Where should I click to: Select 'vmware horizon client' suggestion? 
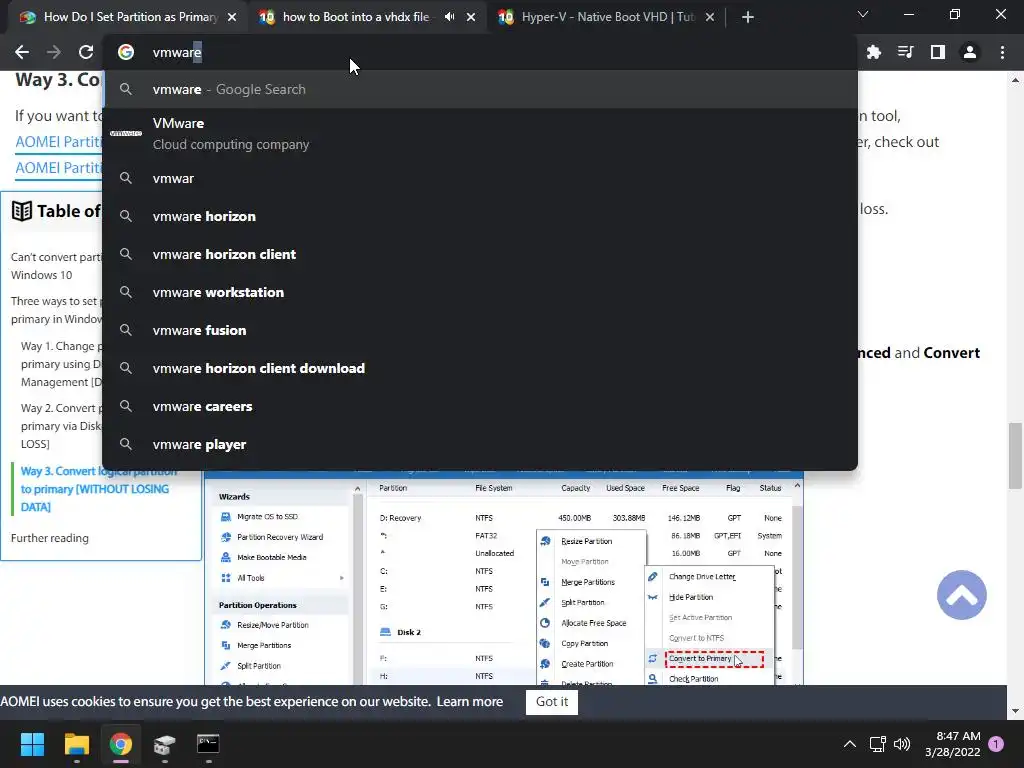(x=480, y=254)
